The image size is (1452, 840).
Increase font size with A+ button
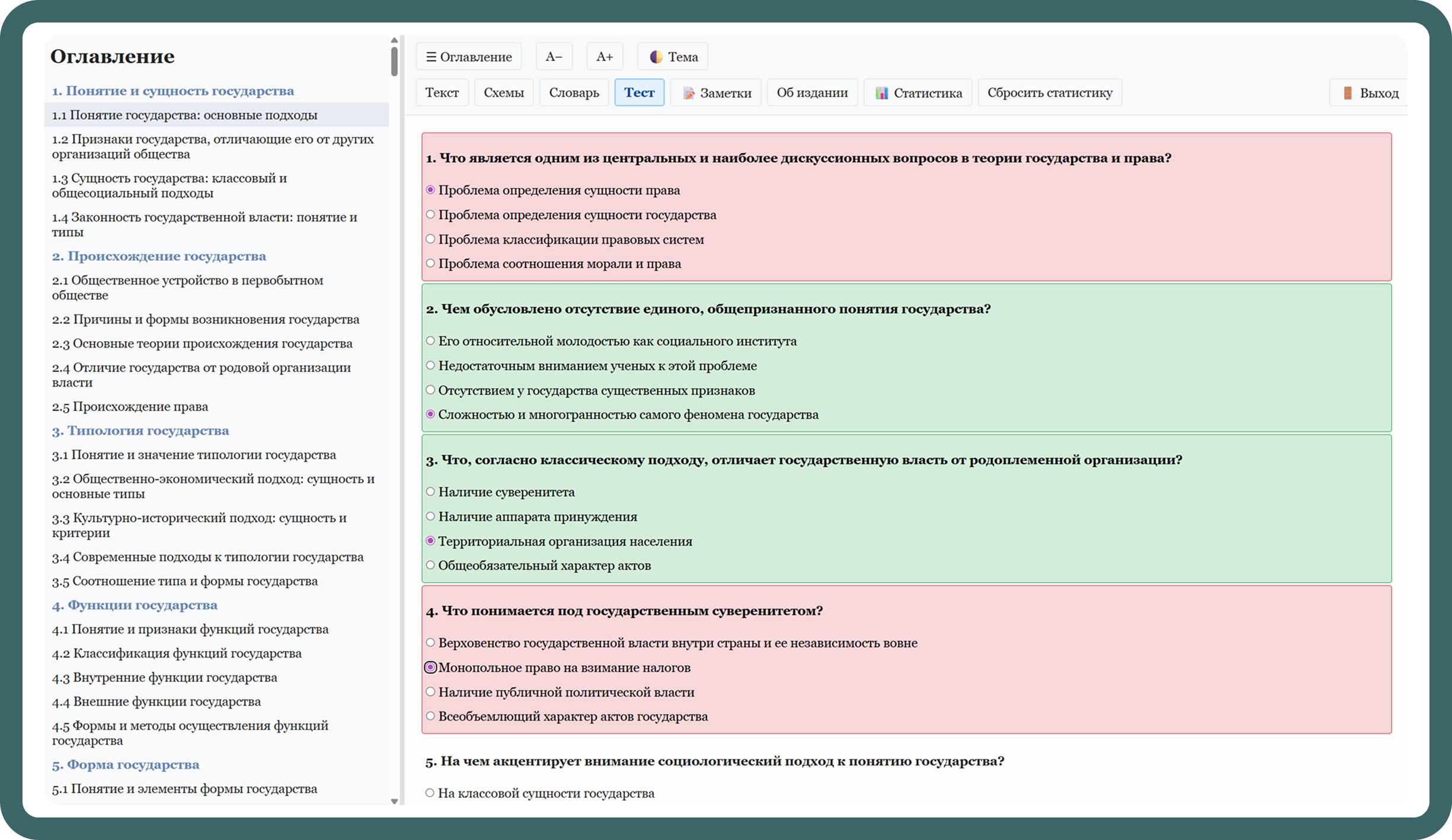point(604,57)
